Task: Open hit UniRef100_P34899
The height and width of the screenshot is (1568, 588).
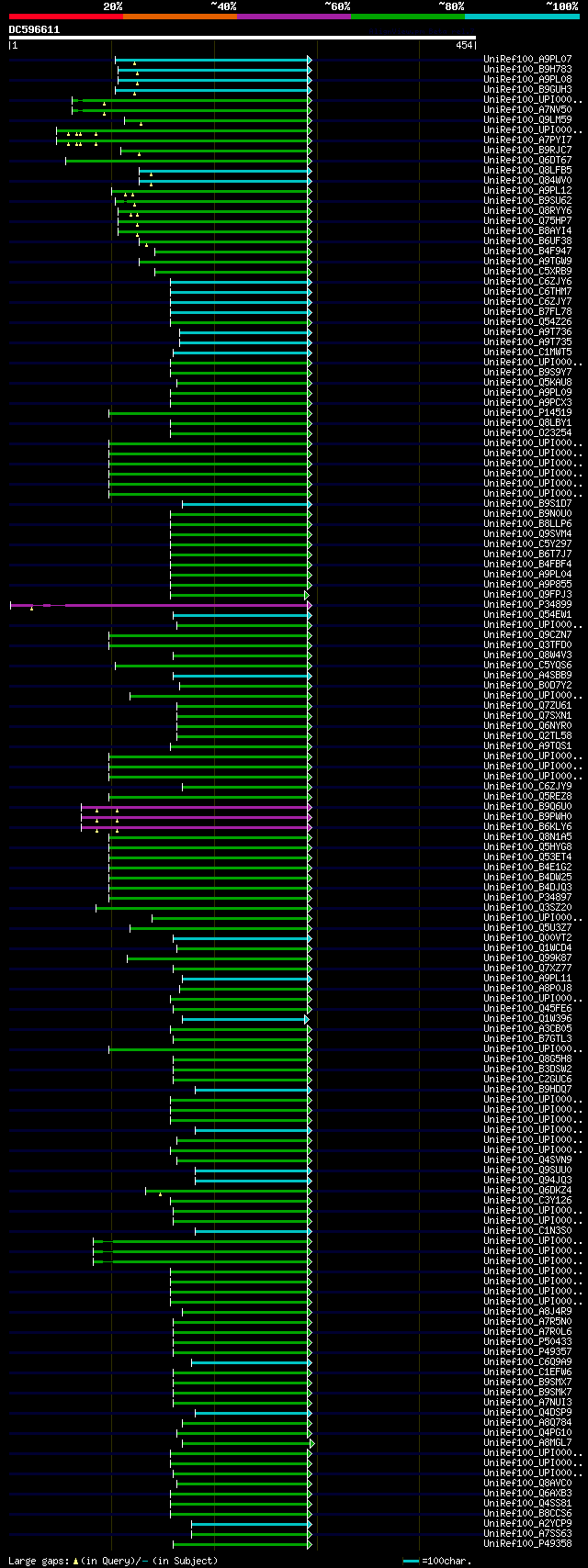Action: click(527, 605)
